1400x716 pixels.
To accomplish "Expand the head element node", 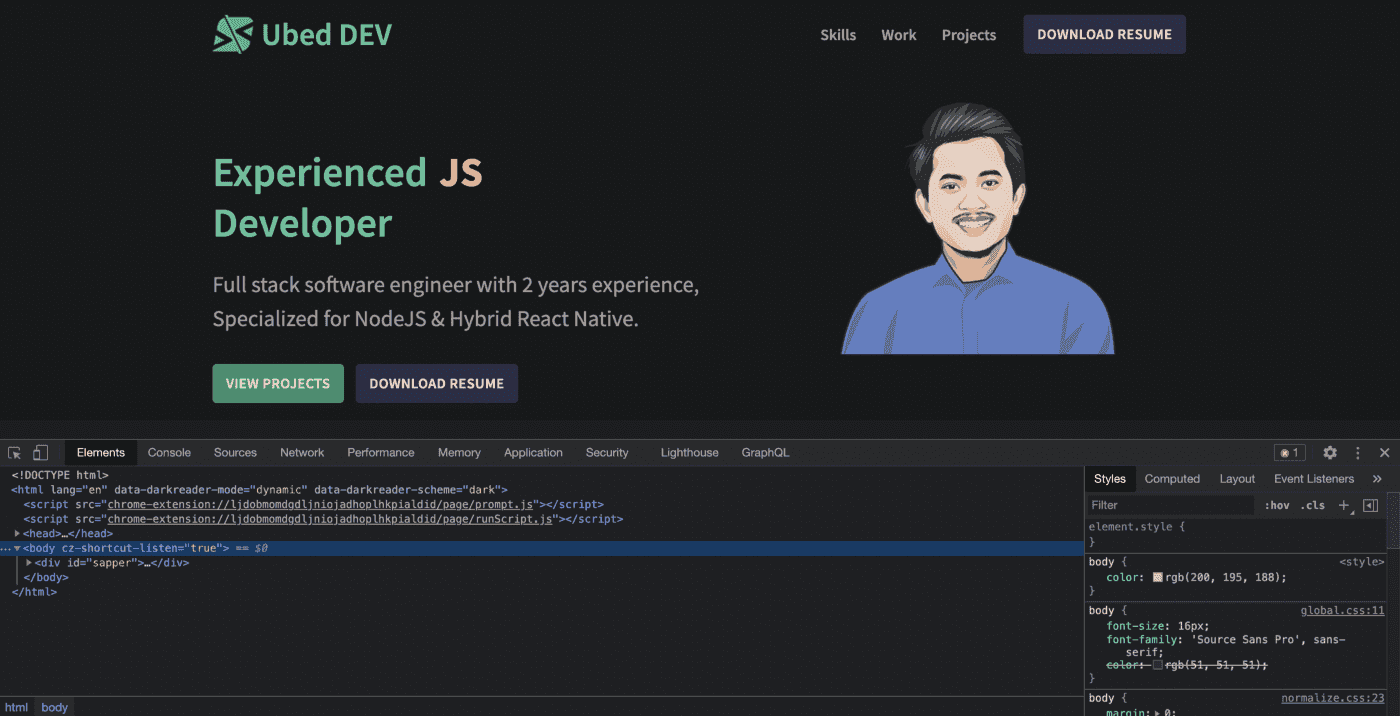I will pyautogui.click(x=17, y=534).
